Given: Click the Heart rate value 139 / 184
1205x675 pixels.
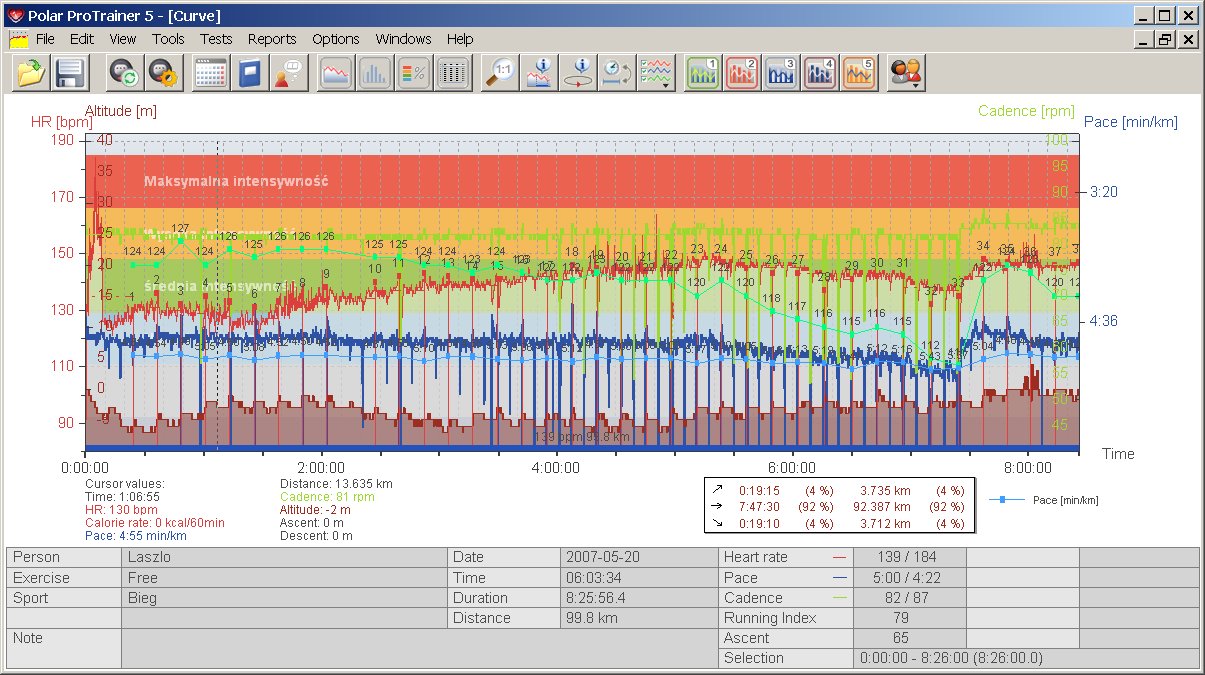Looking at the screenshot, I should click(909, 557).
